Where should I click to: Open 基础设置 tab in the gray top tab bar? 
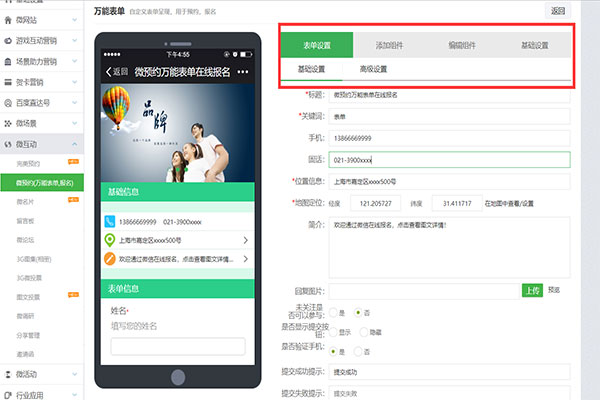tap(535, 45)
